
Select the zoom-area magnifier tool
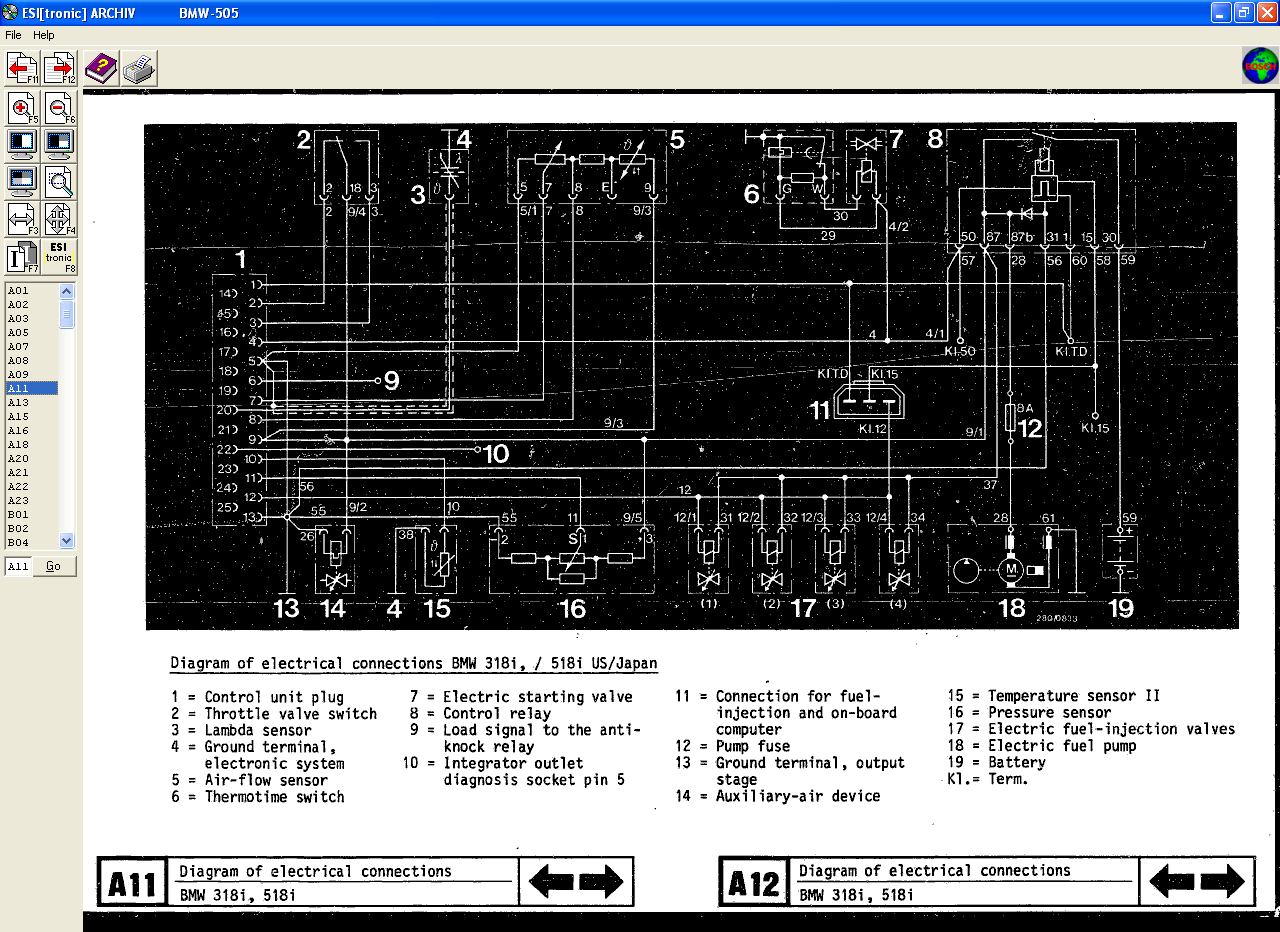coord(60,181)
